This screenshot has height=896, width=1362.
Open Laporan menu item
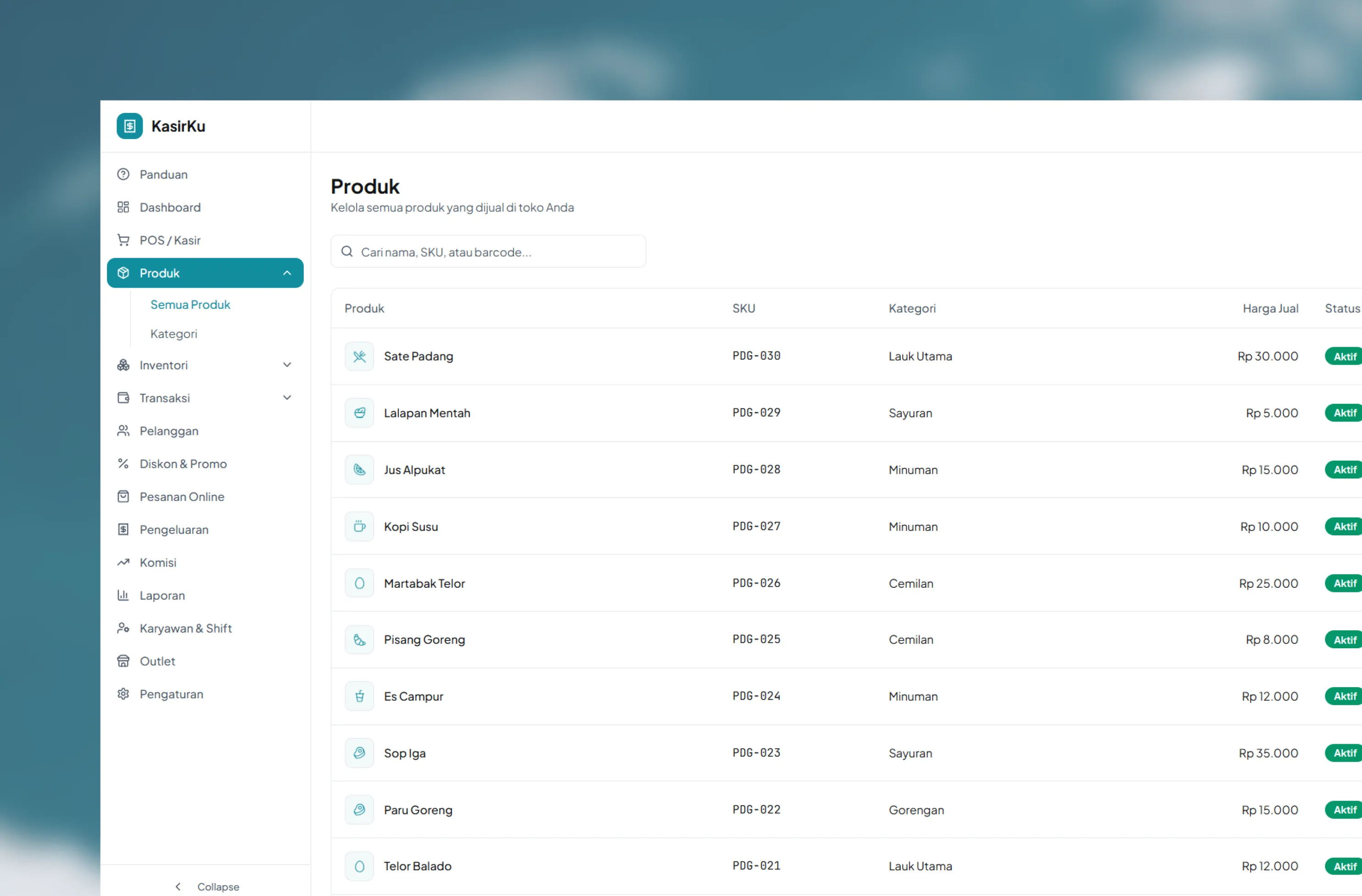[x=205, y=595]
